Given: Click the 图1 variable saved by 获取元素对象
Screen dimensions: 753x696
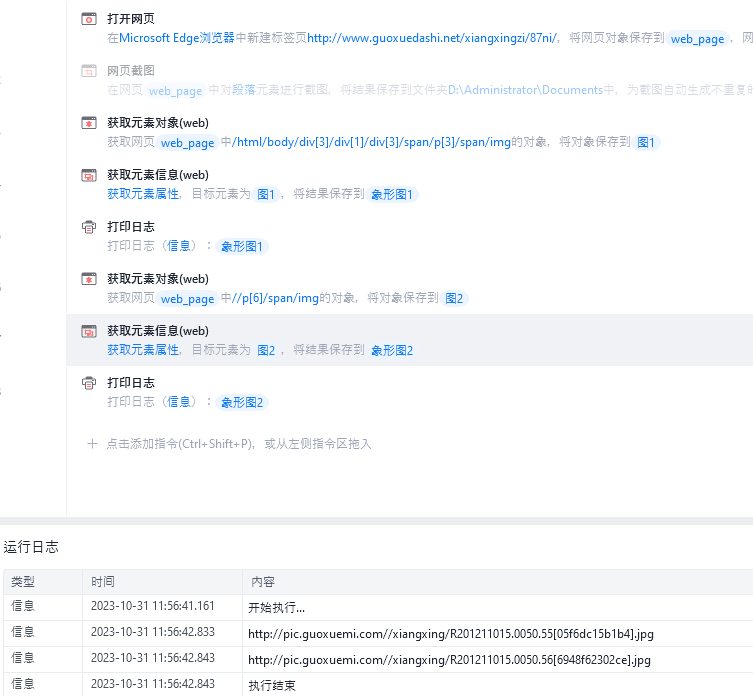Looking at the screenshot, I should click(646, 143).
